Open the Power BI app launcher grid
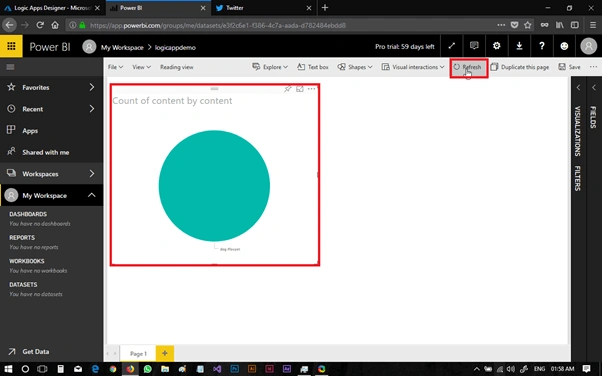This screenshot has width=602, height=376. [11, 46]
